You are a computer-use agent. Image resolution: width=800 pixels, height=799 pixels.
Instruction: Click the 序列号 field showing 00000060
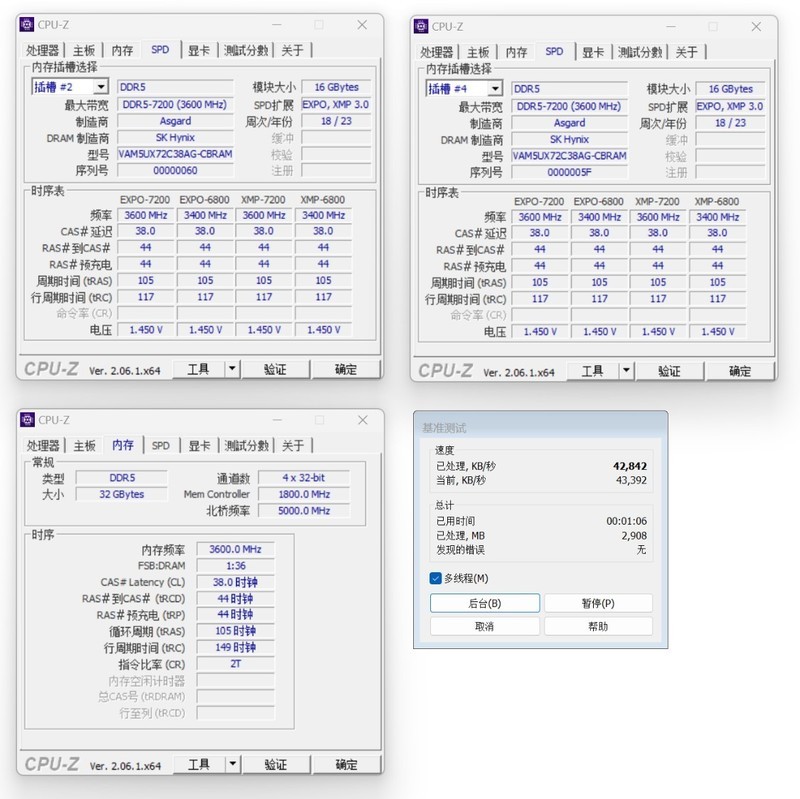coord(175,170)
